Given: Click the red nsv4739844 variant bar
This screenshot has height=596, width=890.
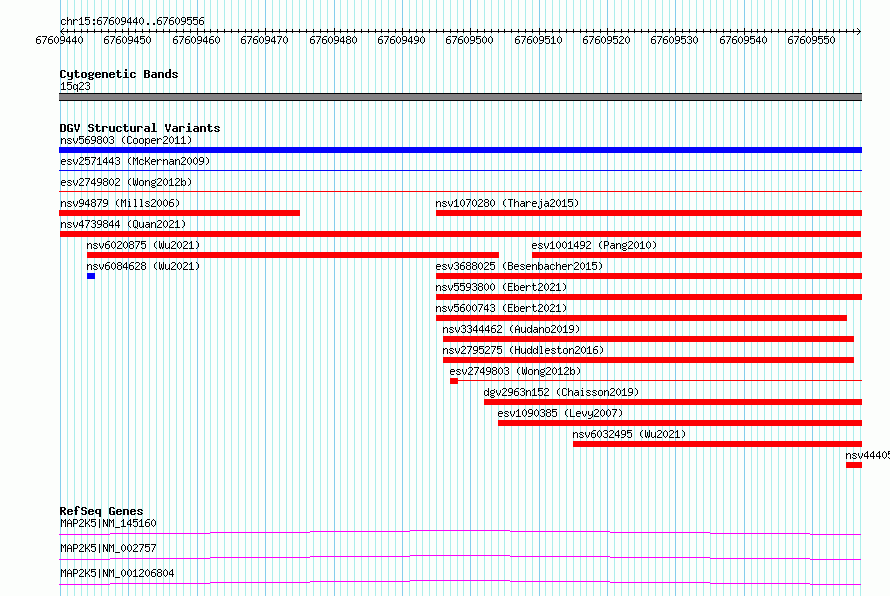Looking at the screenshot, I should [x=460, y=234].
